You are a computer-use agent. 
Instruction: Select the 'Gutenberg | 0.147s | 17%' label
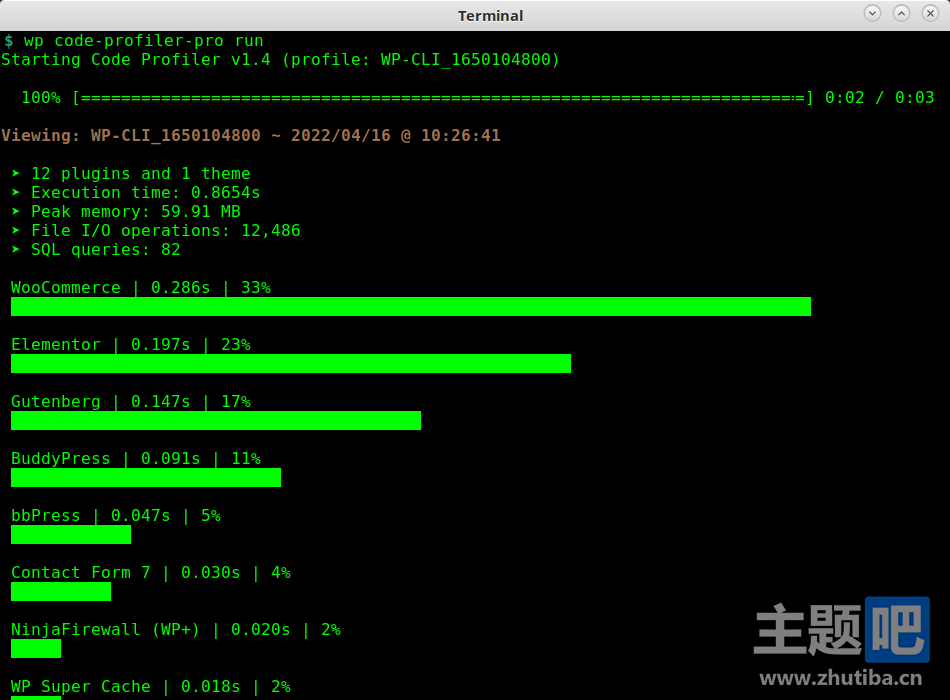pyautogui.click(x=131, y=401)
